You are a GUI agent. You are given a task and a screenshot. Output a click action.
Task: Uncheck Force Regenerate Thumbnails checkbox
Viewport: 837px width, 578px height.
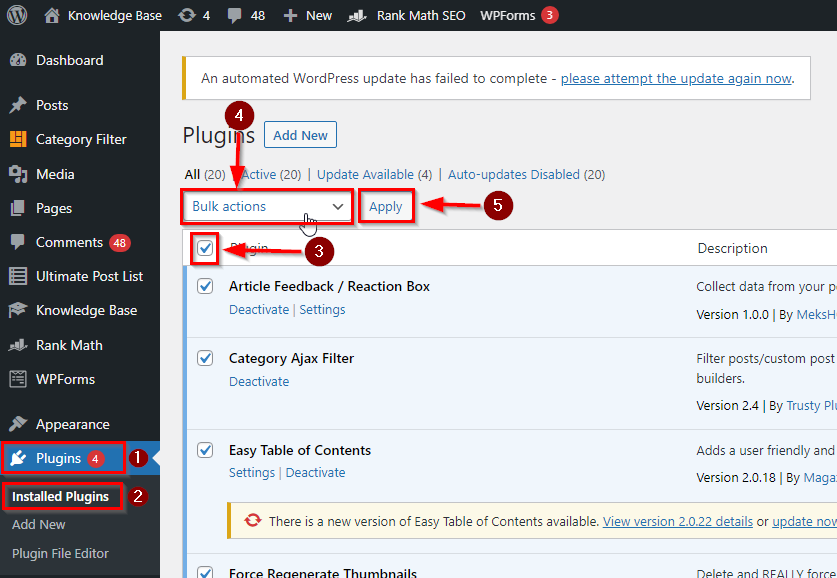coord(205,573)
